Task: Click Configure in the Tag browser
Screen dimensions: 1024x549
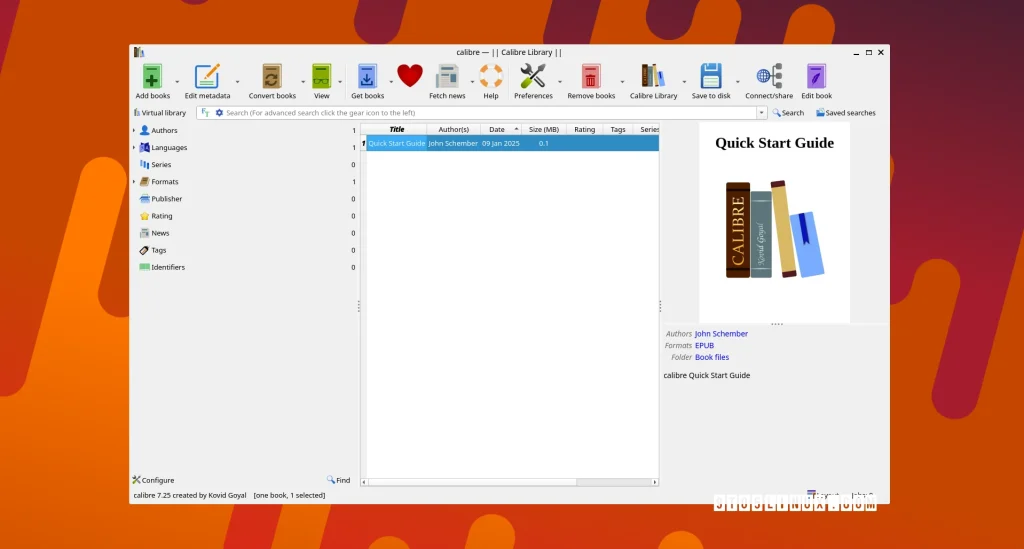Action: (153, 480)
